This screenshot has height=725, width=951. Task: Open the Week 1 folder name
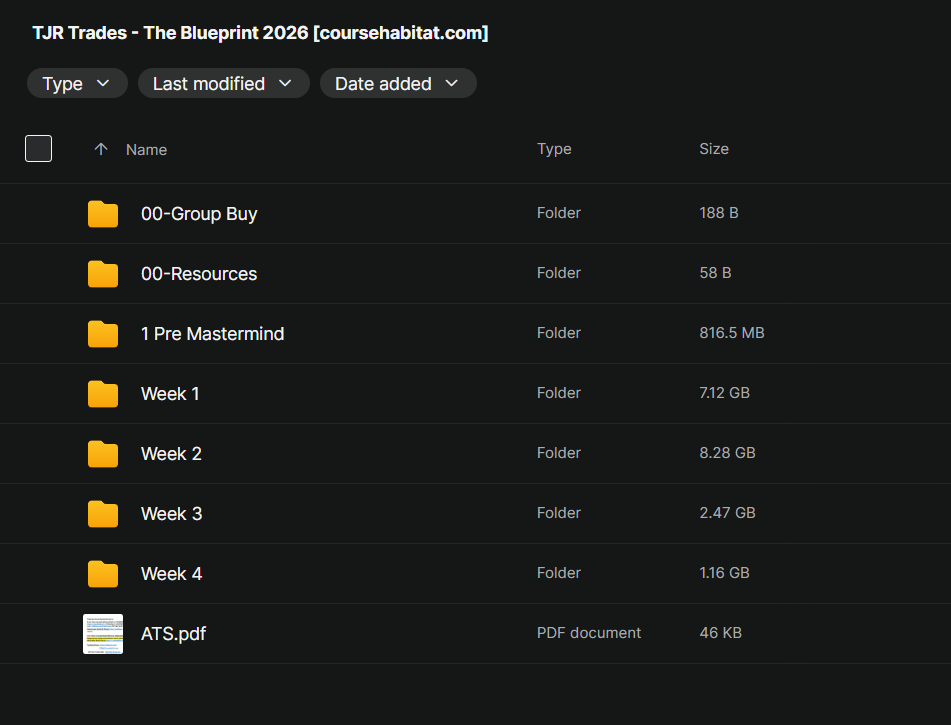[170, 394]
